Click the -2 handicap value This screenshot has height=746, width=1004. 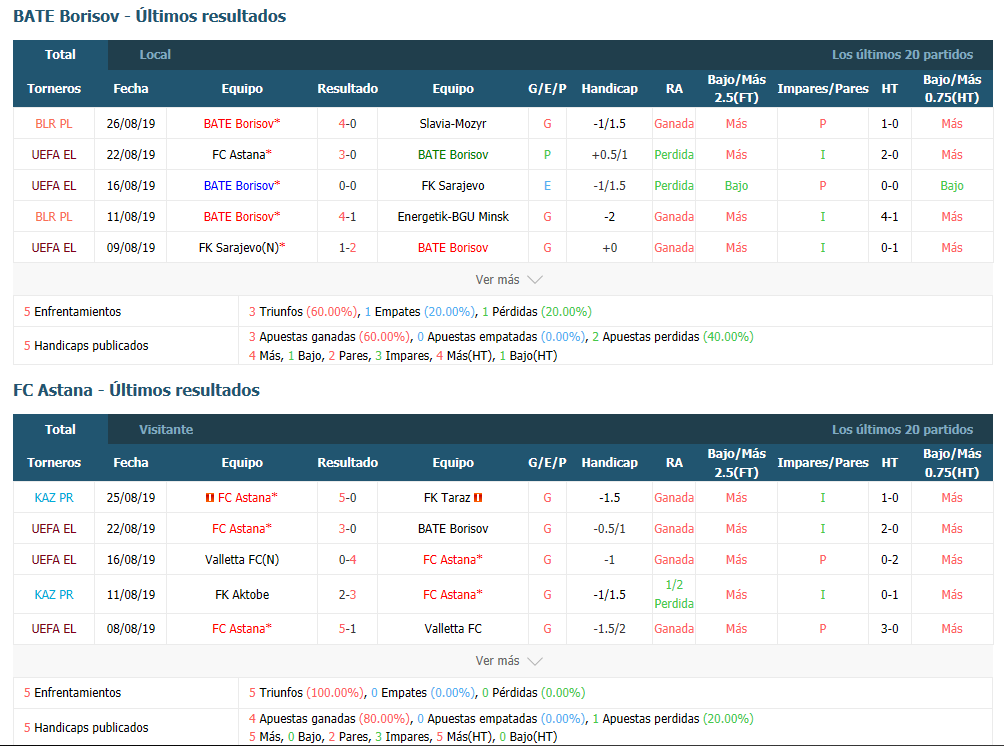[x=610, y=216]
